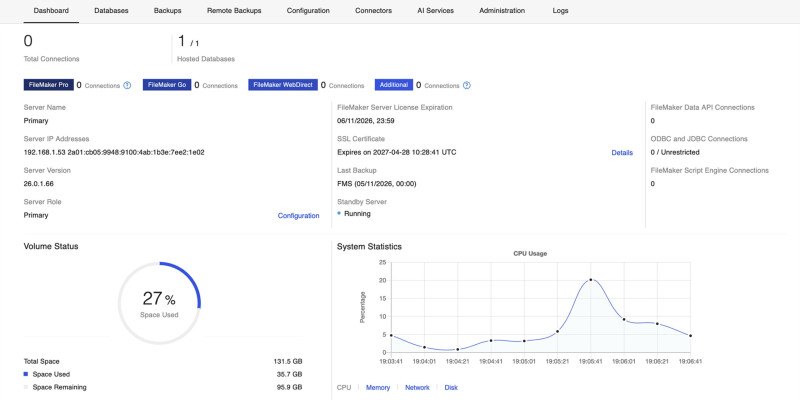This screenshot has height=400, width=800.
Task: Click the SSL expiry text 2027-04-28 10:28:41 UTC
Action: point(415,152)
